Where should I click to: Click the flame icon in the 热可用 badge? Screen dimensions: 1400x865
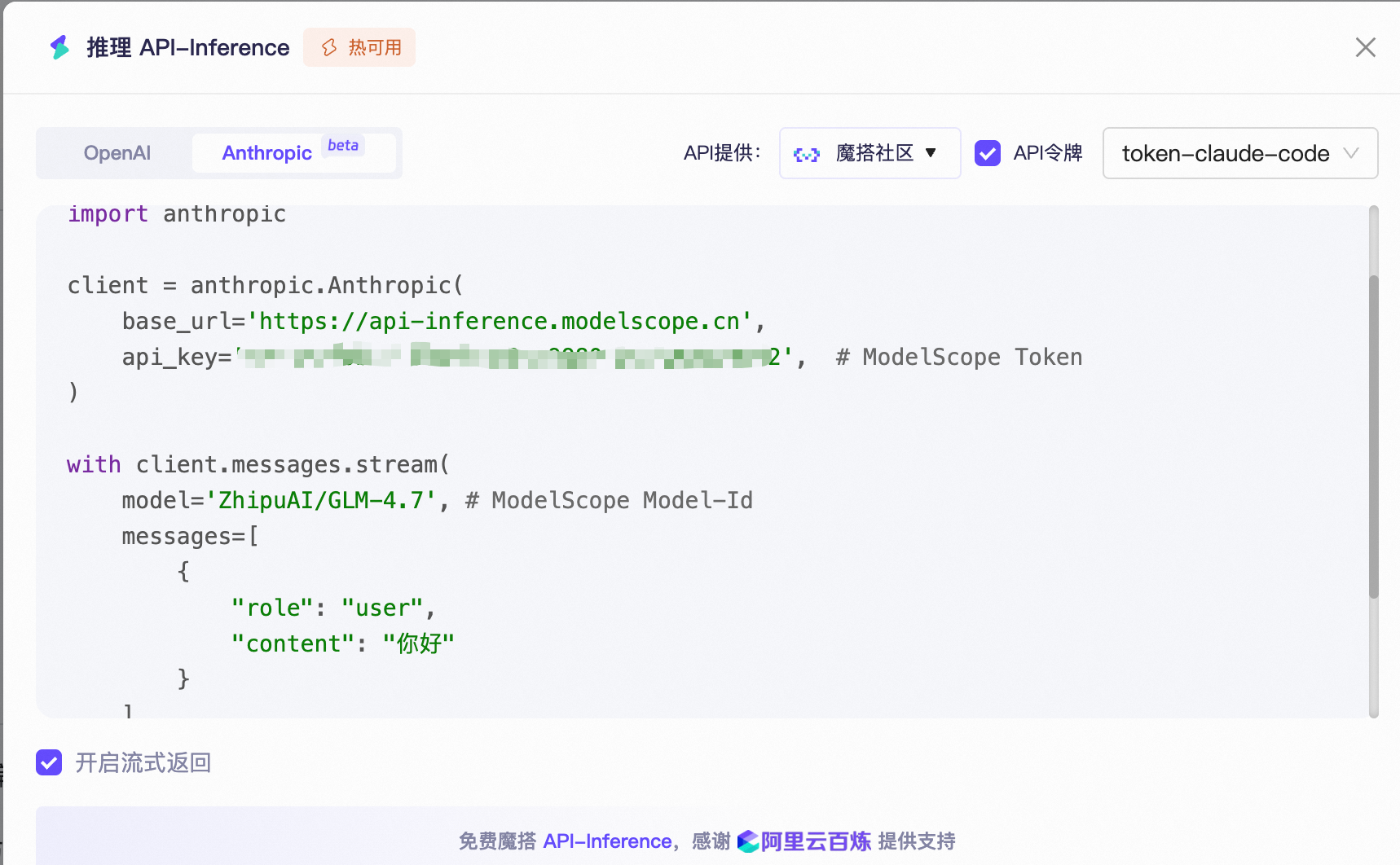point(329,47)
